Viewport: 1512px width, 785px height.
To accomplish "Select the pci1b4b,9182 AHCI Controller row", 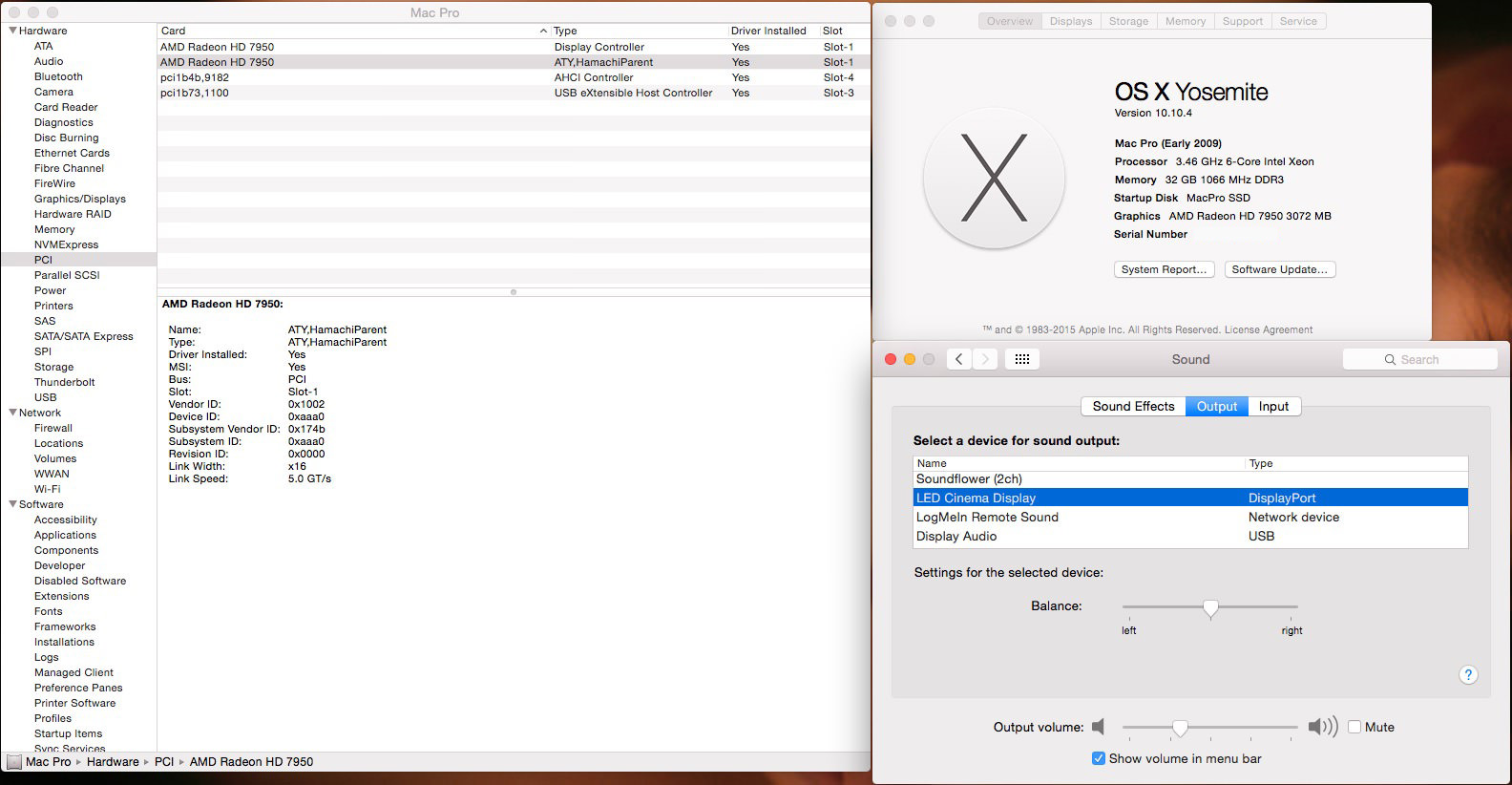I will [x=514, y=77].
